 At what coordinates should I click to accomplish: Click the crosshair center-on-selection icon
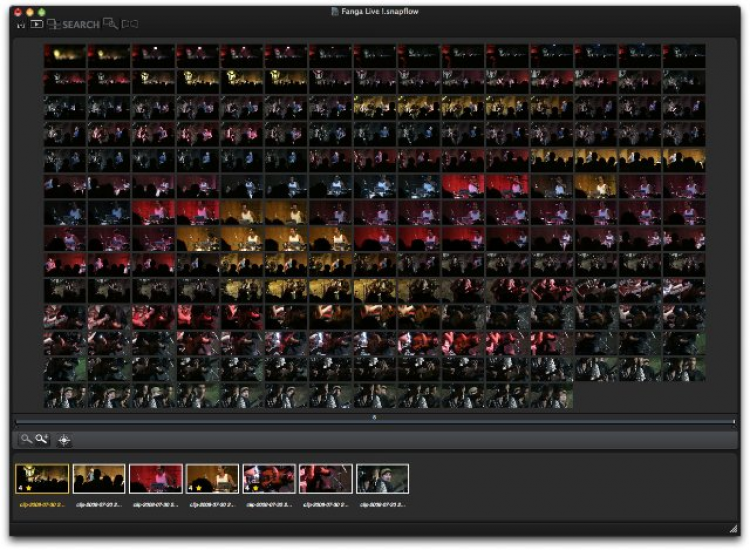click(x=64, y=440)
